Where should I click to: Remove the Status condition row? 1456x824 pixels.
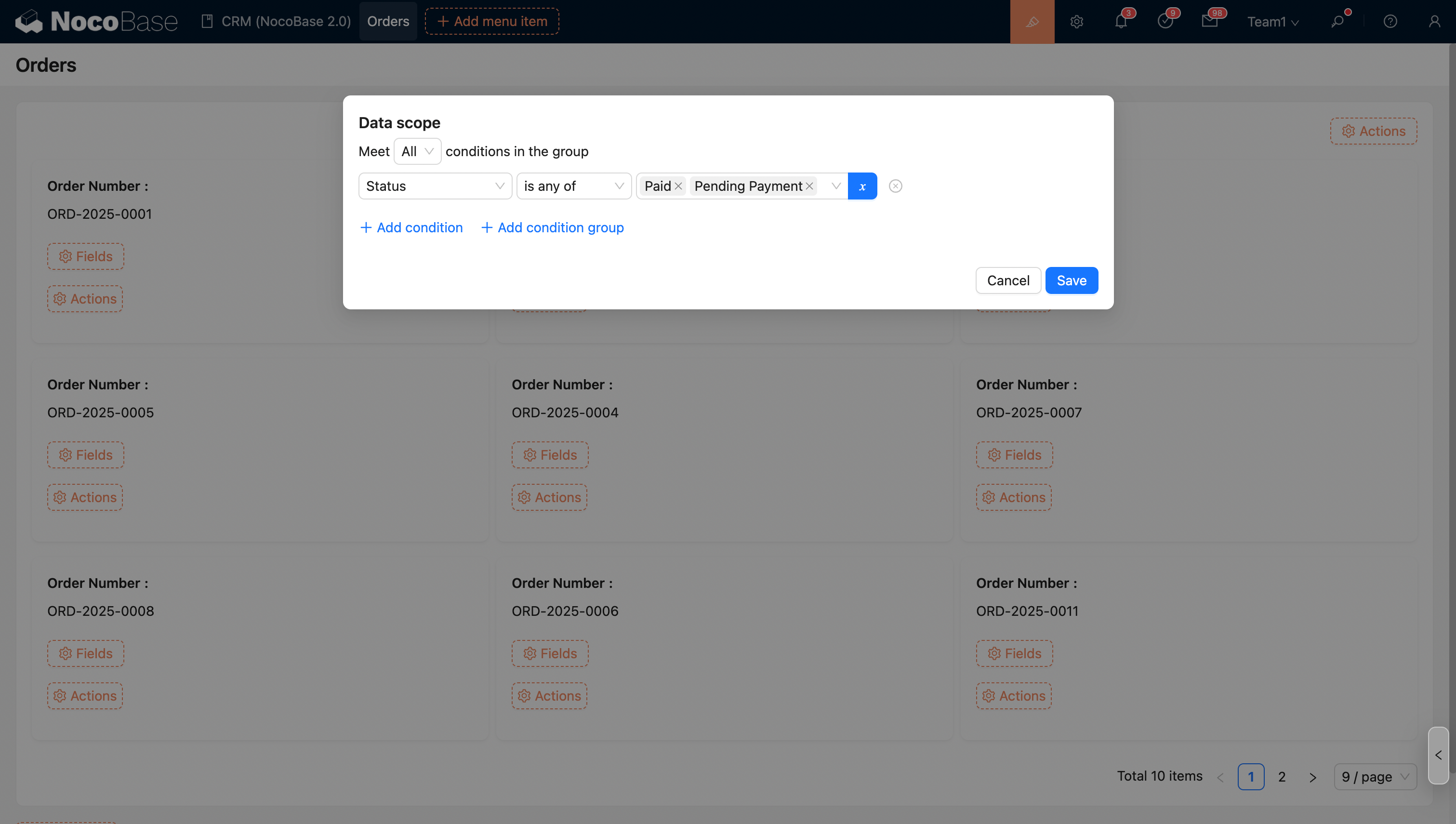(895, 186)
